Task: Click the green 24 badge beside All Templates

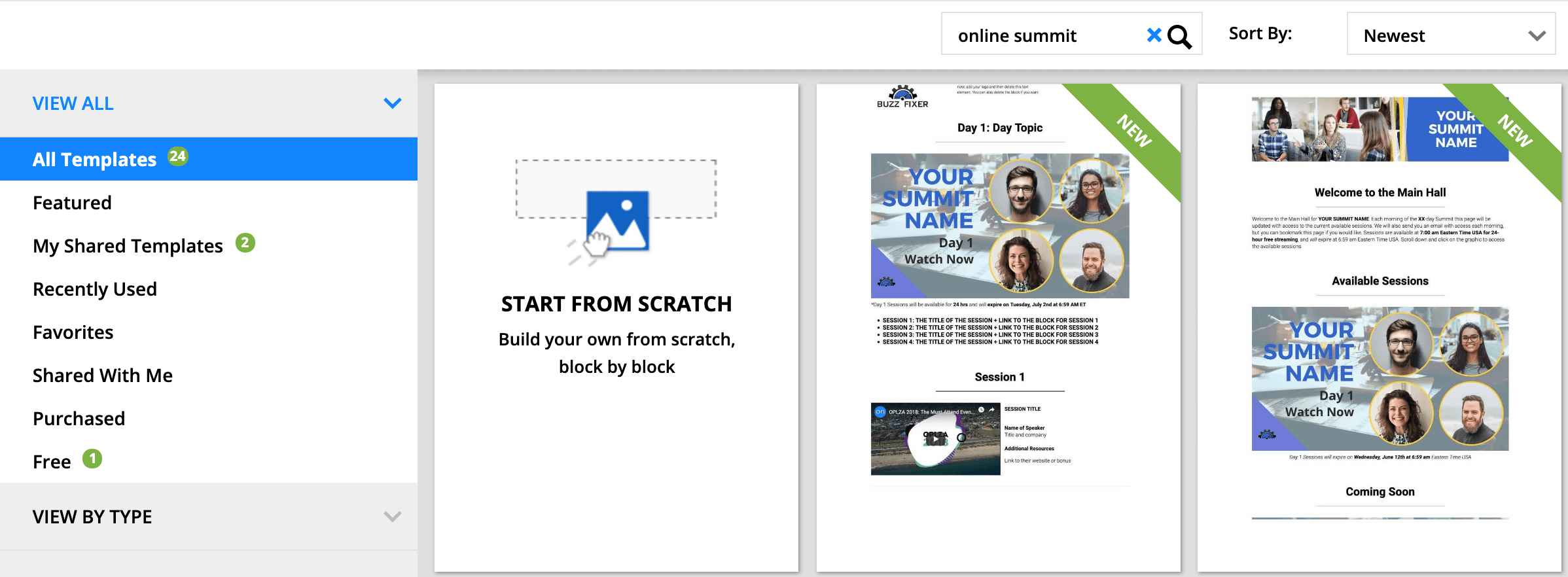Action: click(177, 157)
